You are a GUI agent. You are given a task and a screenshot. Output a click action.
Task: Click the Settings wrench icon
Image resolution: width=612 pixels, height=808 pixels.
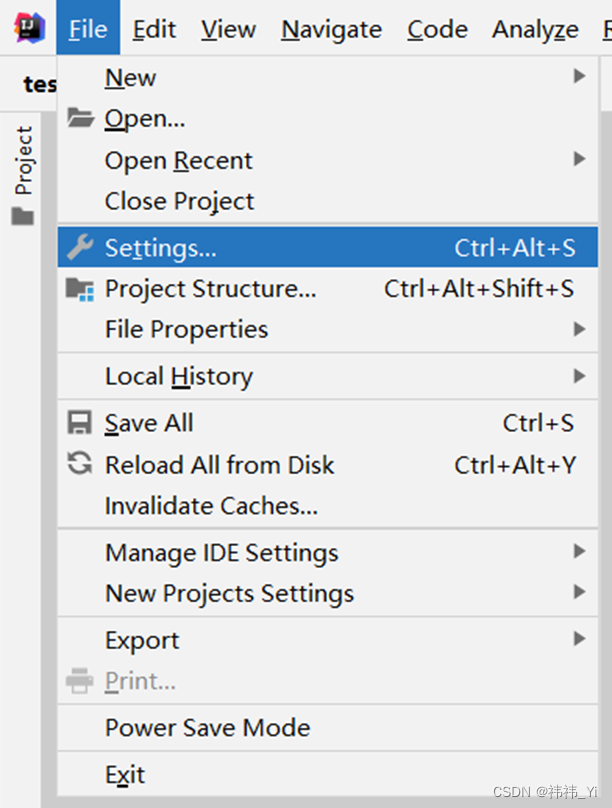click(80, 248)
